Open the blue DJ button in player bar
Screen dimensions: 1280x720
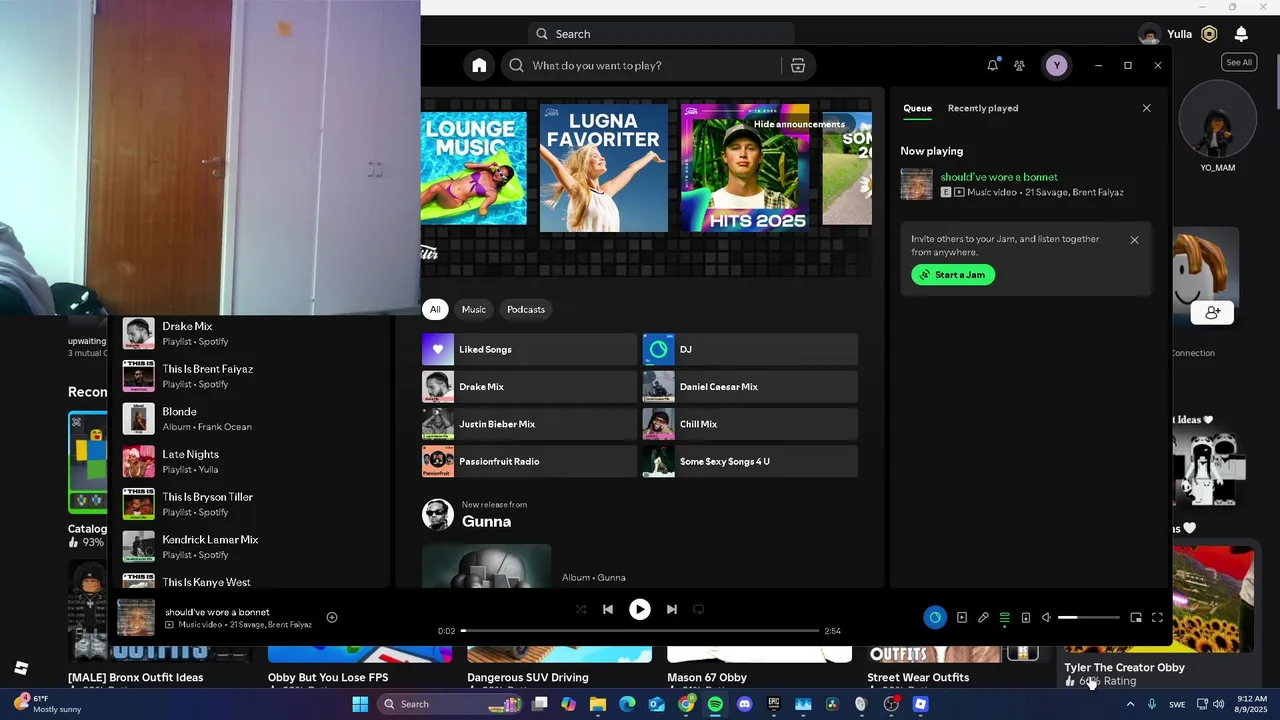coord(935,617)
